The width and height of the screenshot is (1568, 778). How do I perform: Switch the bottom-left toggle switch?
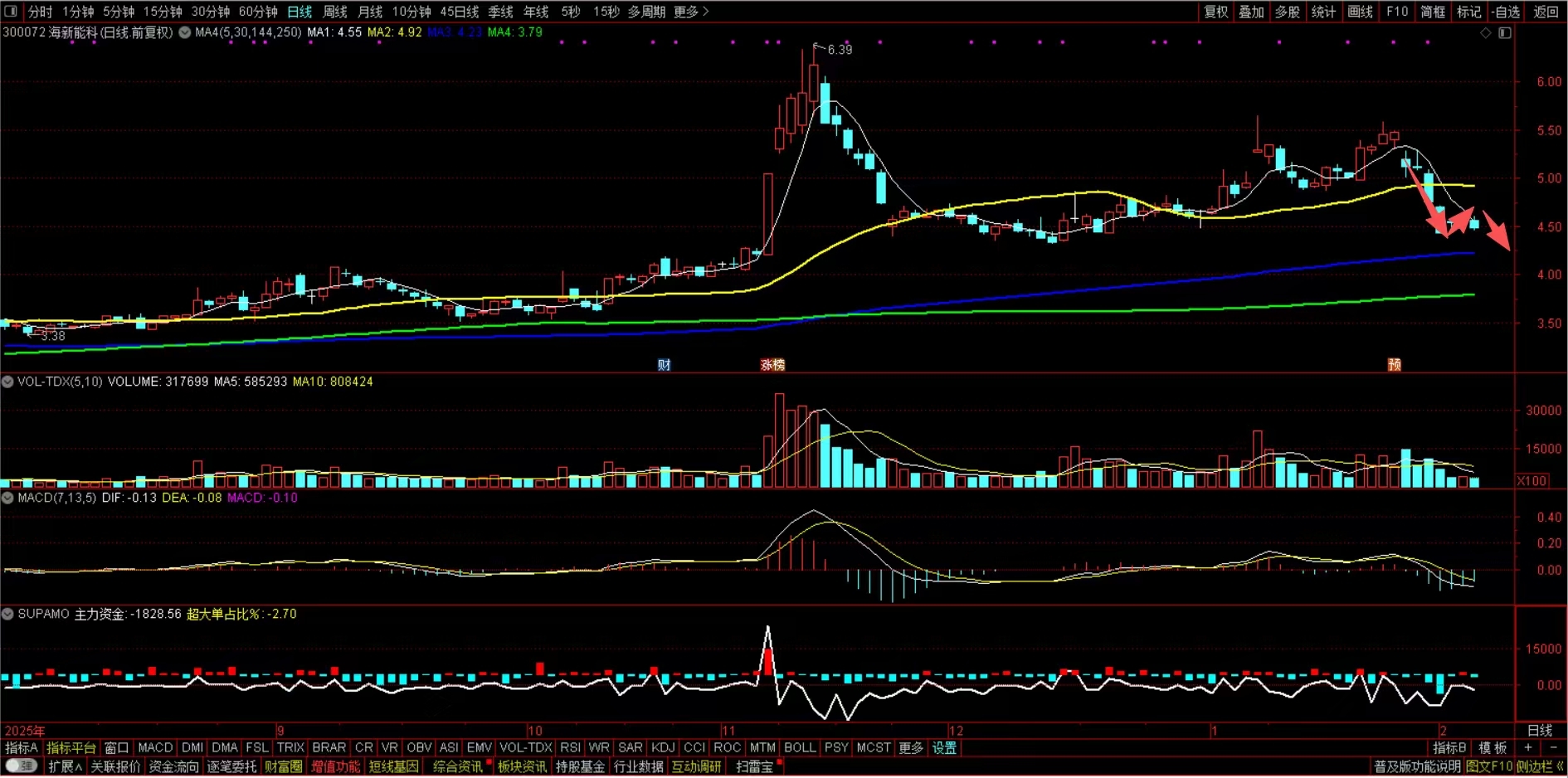21,766
